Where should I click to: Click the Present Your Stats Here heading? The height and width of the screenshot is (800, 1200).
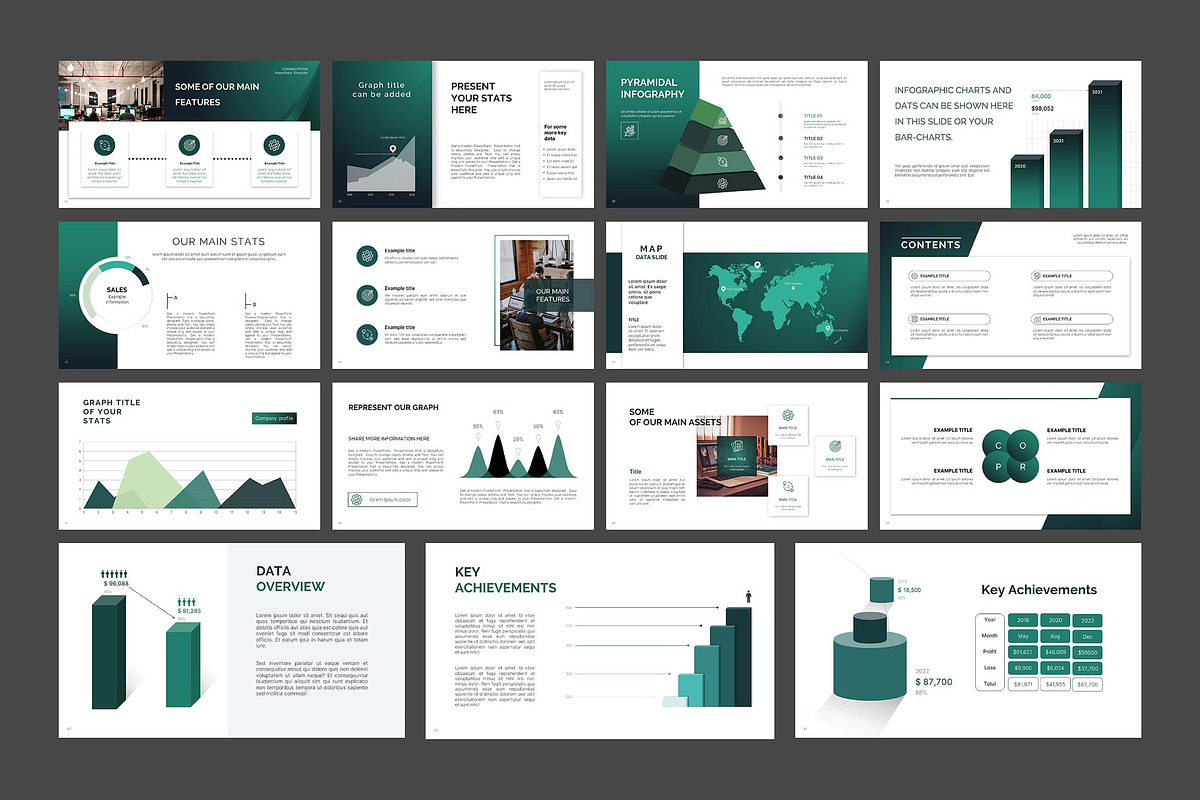[x=481, y=98]
